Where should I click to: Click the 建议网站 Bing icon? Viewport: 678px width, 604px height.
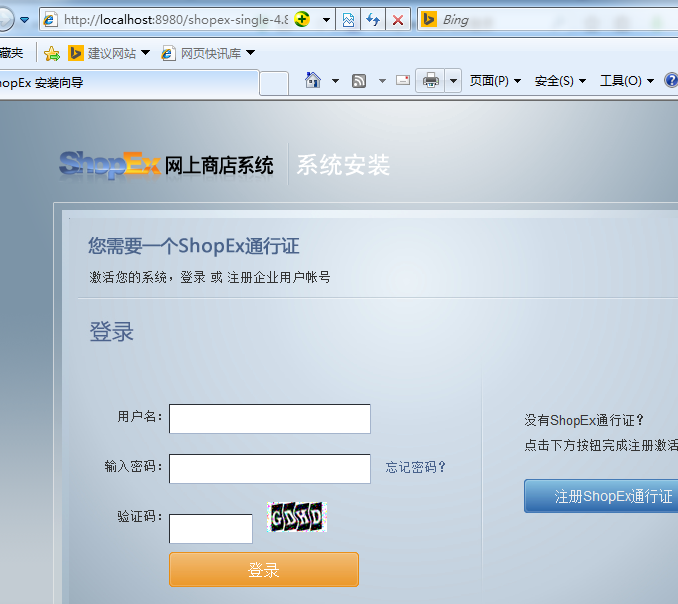76,53
